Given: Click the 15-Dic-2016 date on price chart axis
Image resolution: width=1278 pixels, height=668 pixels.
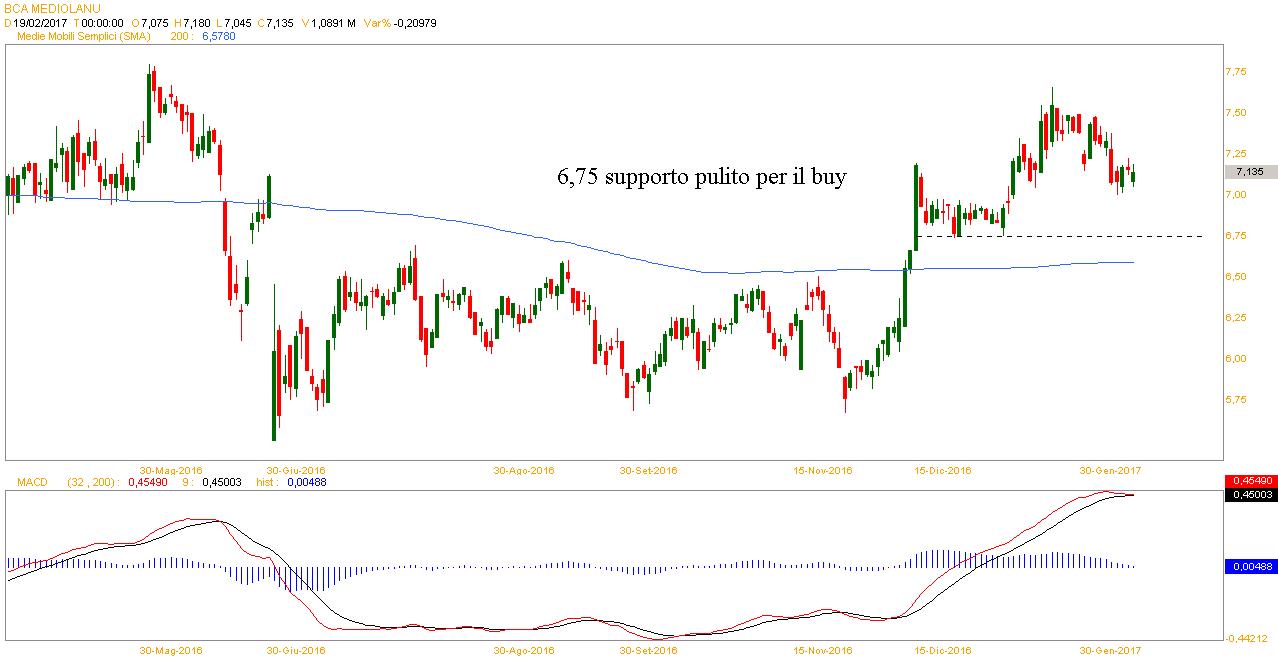Looking at the screenshot, I should [941, 469].
